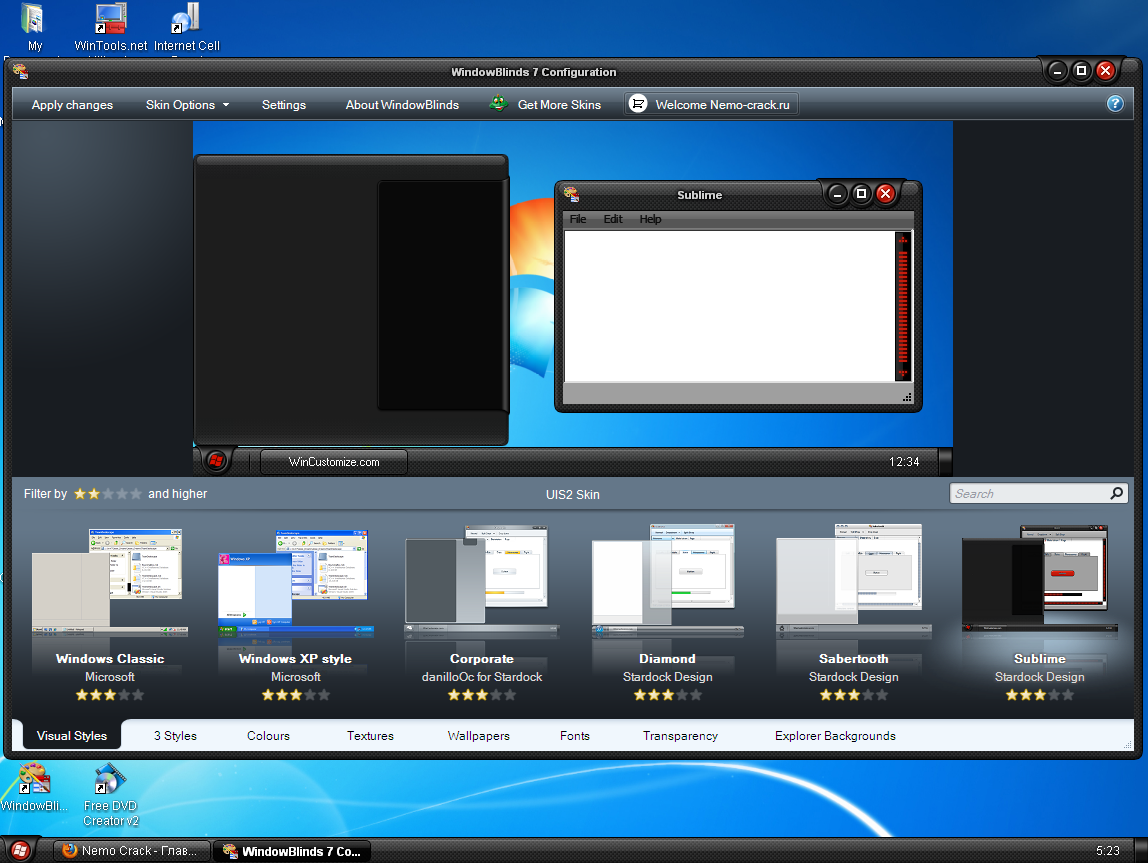Switch to Nemo Crack taskbar window
This screenshot has height=863, width=1148.
pyautogui.click(x=133, y=851)
